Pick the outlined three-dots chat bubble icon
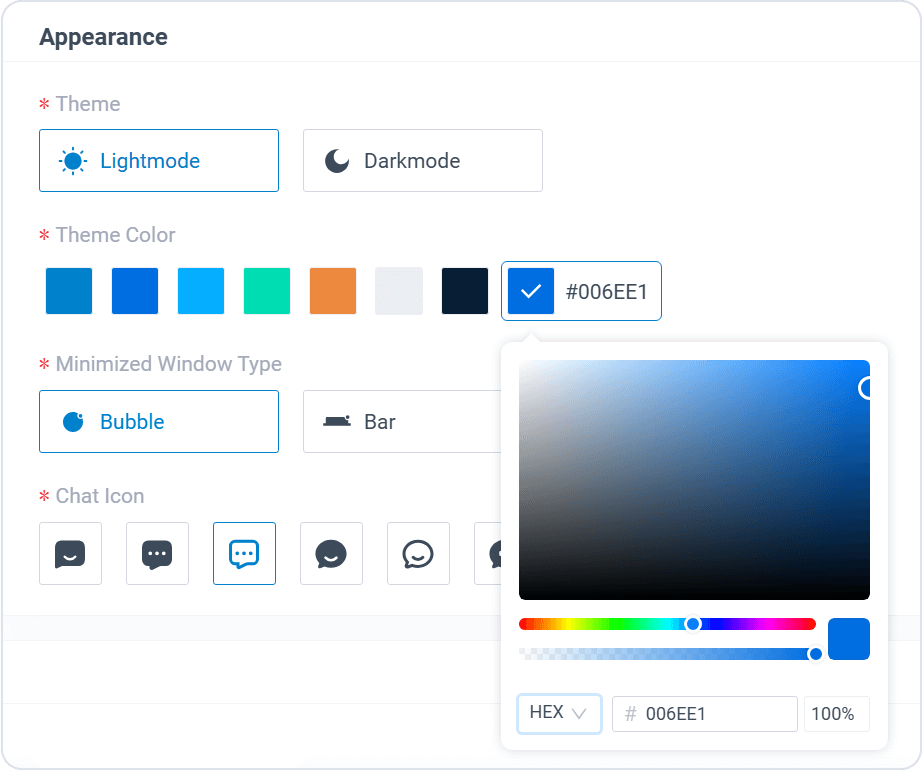The image size is (924, 772). coord(244,554)
